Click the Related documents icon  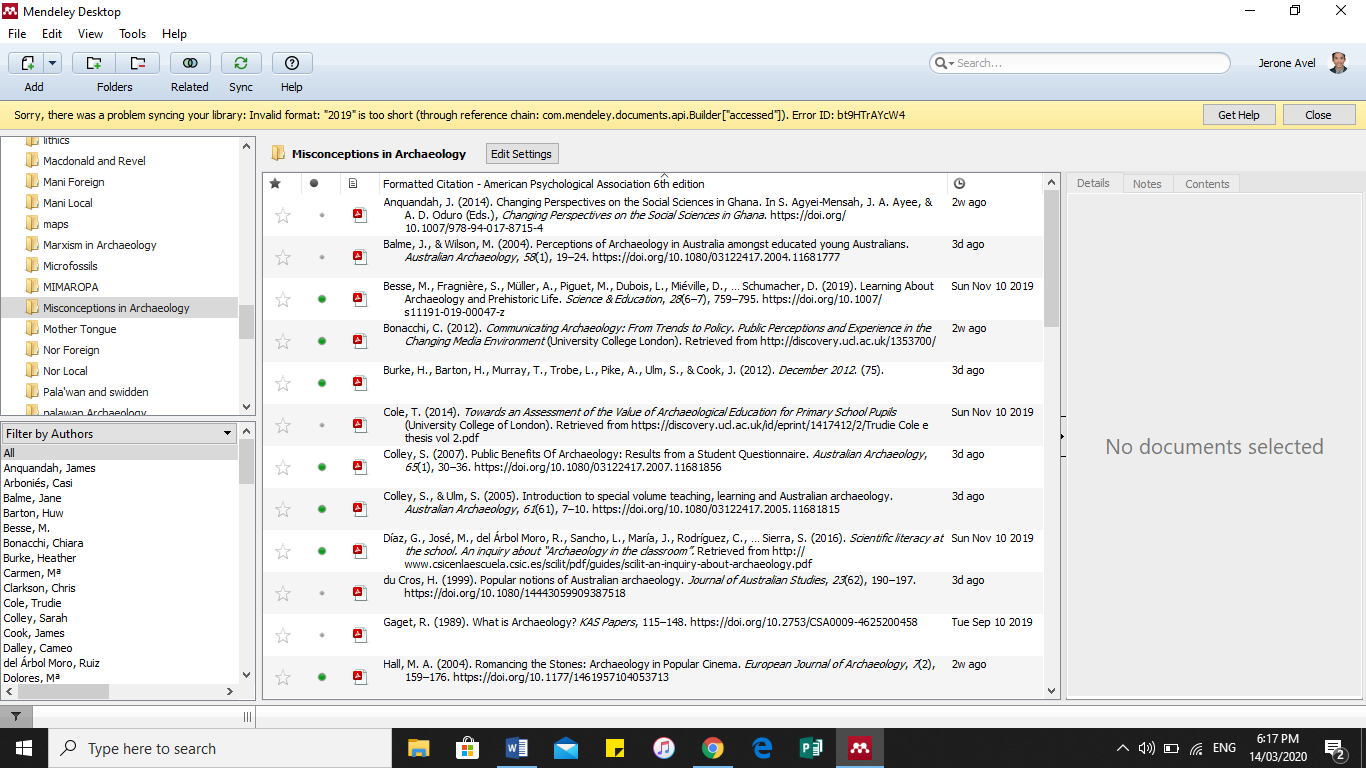[189, 62]
